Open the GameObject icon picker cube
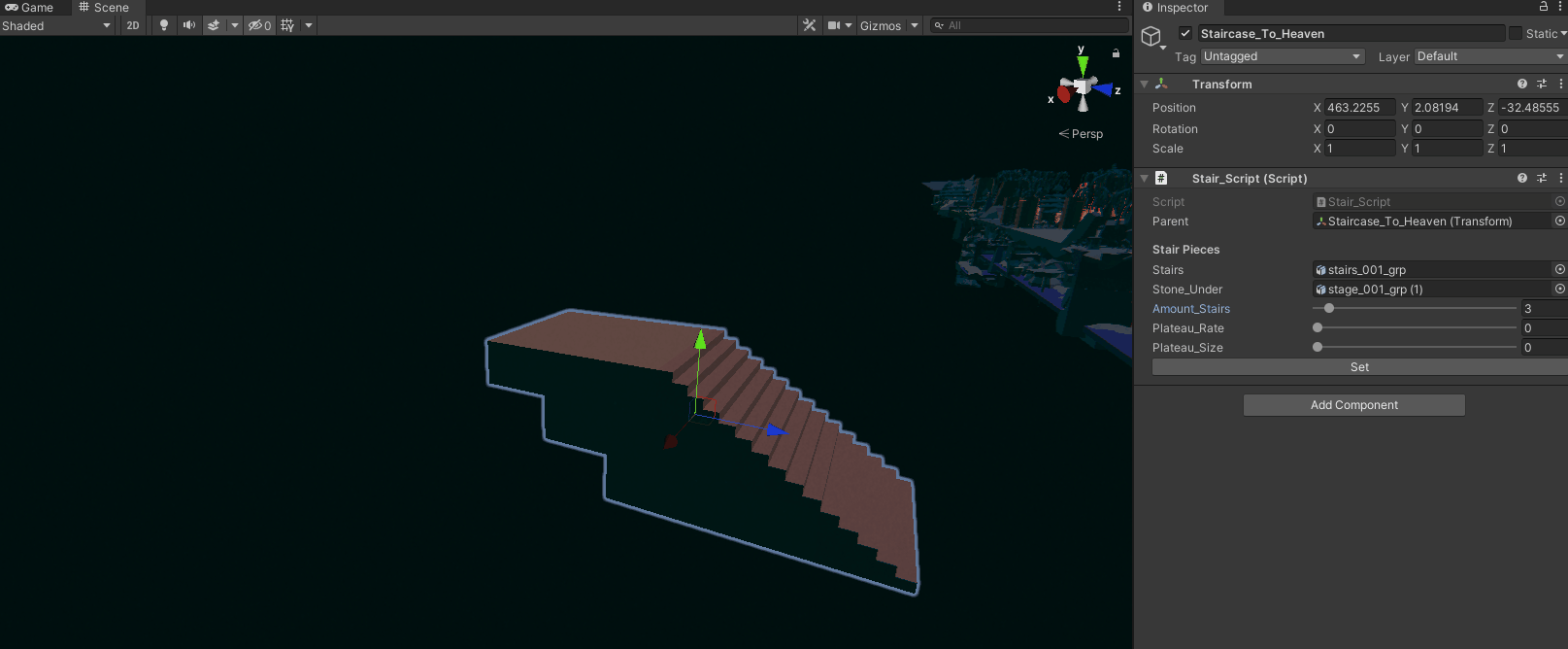This screenshot has height=649, width=1568. (x=1151, y=37)
